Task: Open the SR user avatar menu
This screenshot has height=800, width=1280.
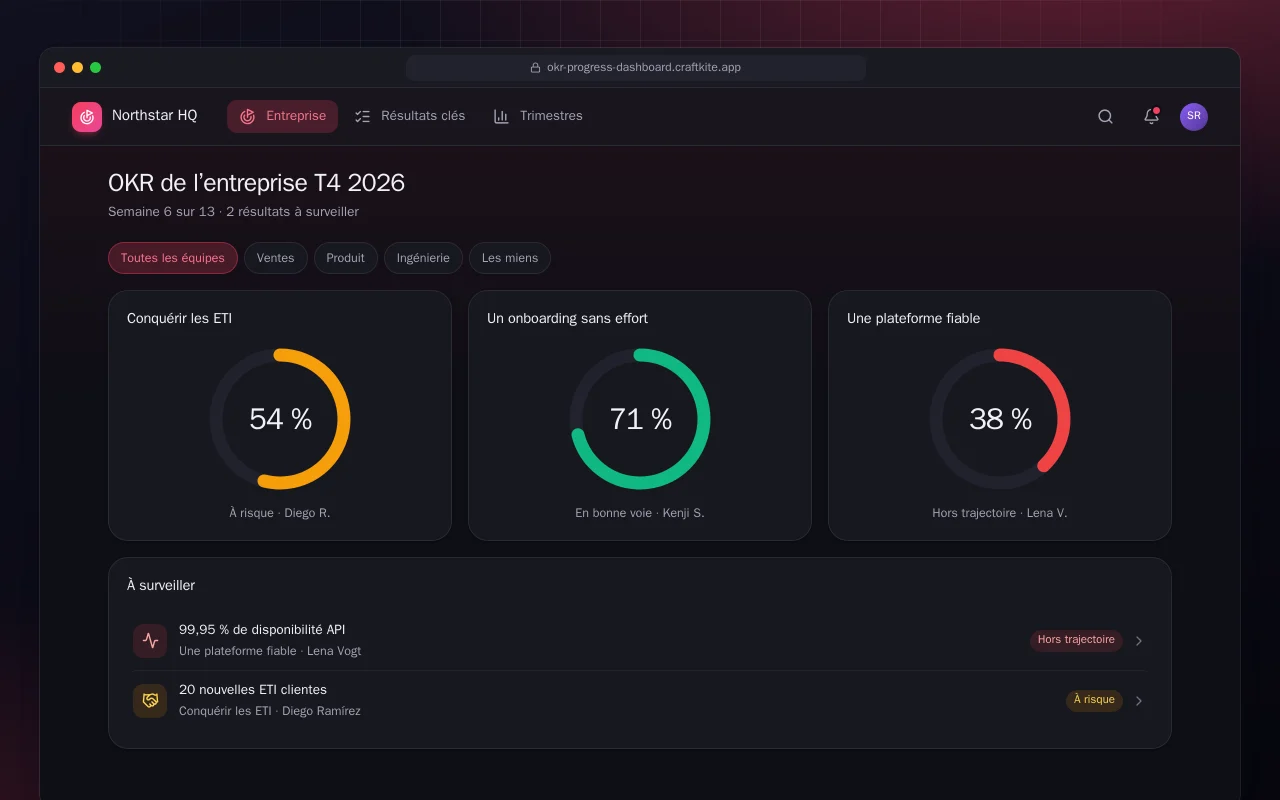Action: (1194, 117)
